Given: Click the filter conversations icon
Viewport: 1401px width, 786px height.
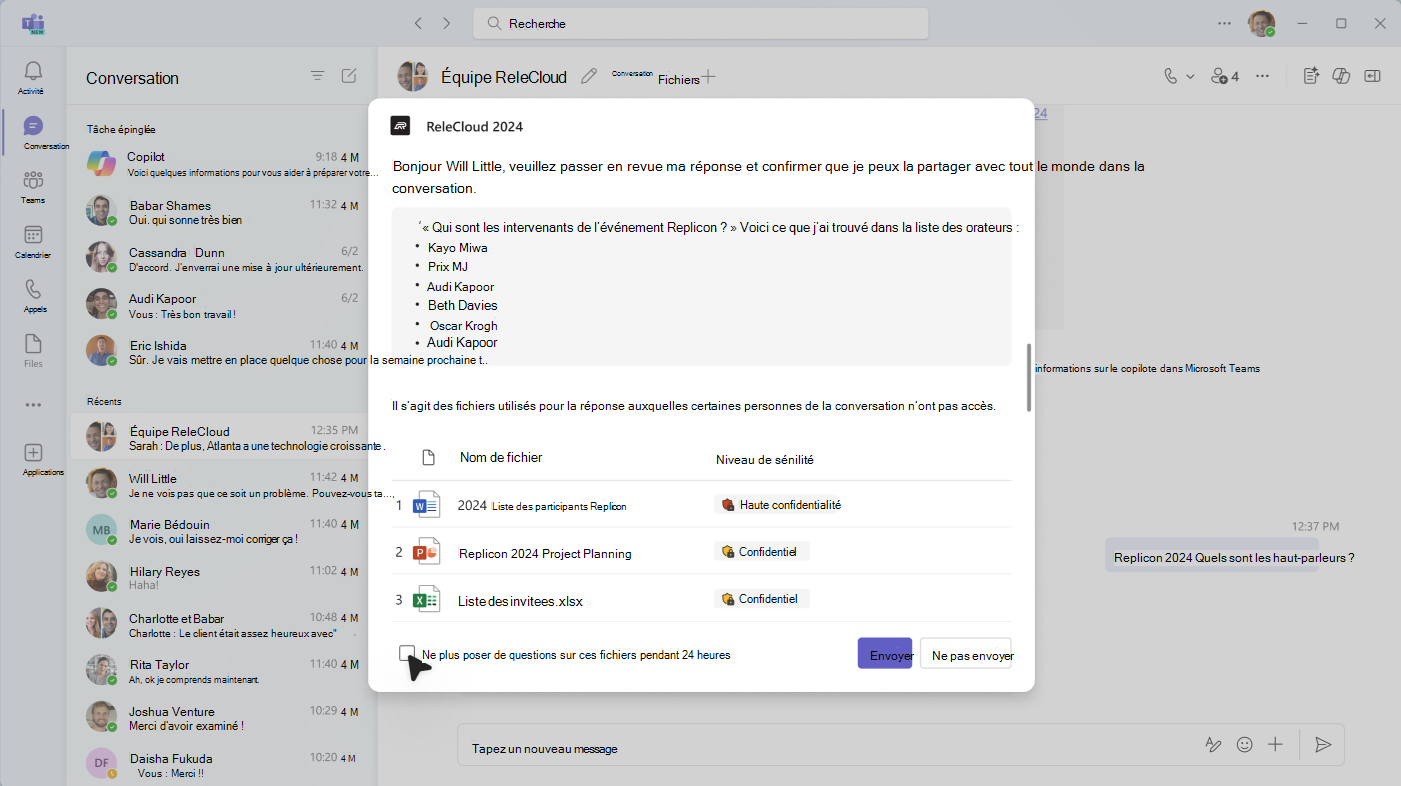Looking at the screenshot, I should click(317, 76).
